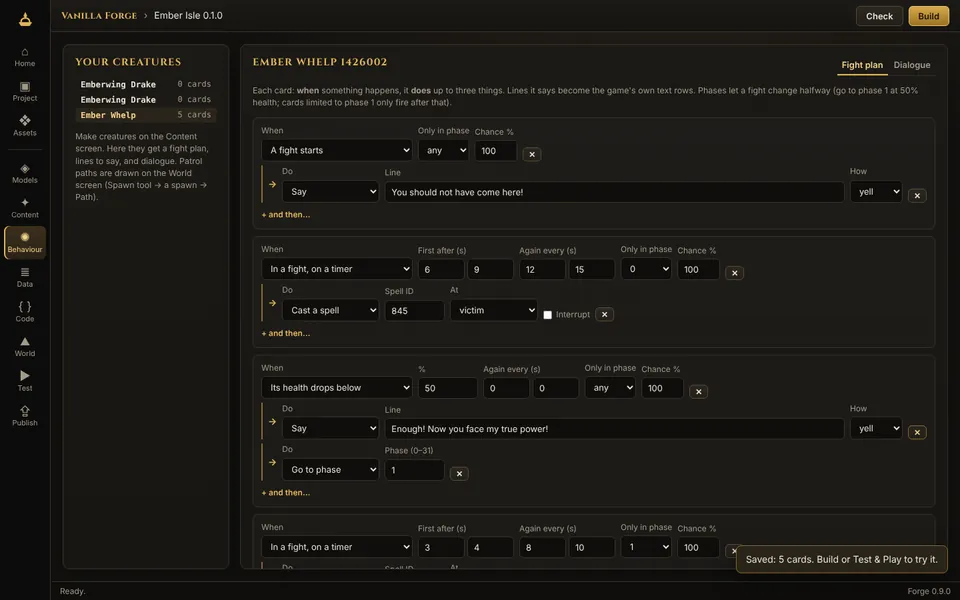The height and width of the screenshot is (600, 960).
Task: Add '+ and then...' to fight starts card
Action: click(286, 215)
